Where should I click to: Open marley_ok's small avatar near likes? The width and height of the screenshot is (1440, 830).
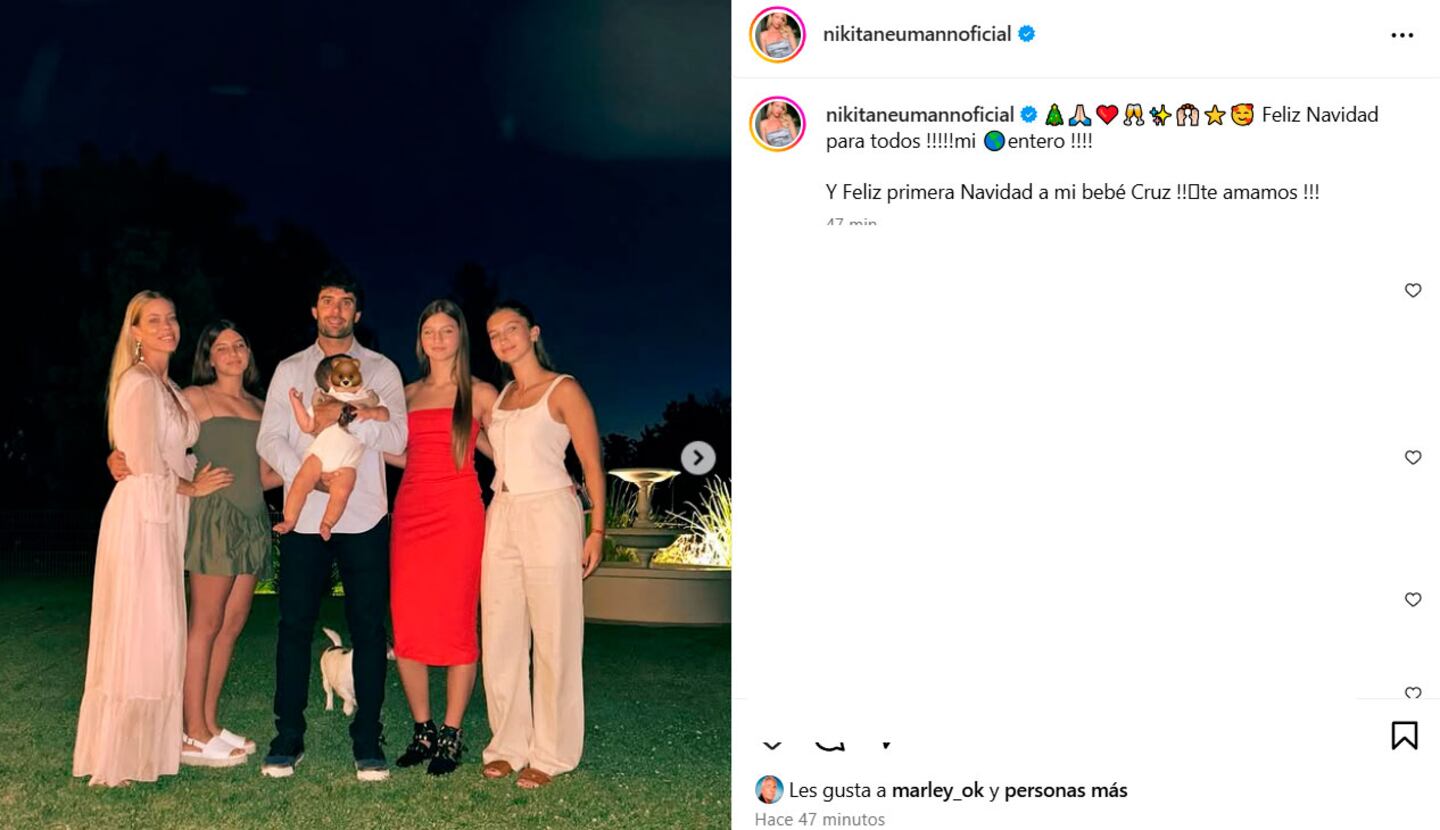click(769, 790)
